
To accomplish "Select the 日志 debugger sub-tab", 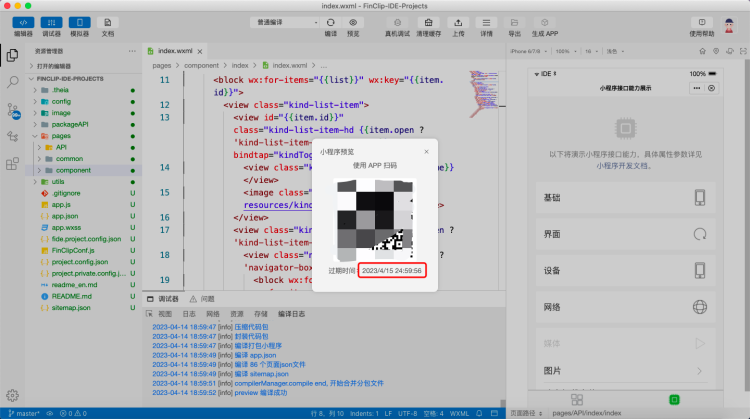I will coord(189,314).
